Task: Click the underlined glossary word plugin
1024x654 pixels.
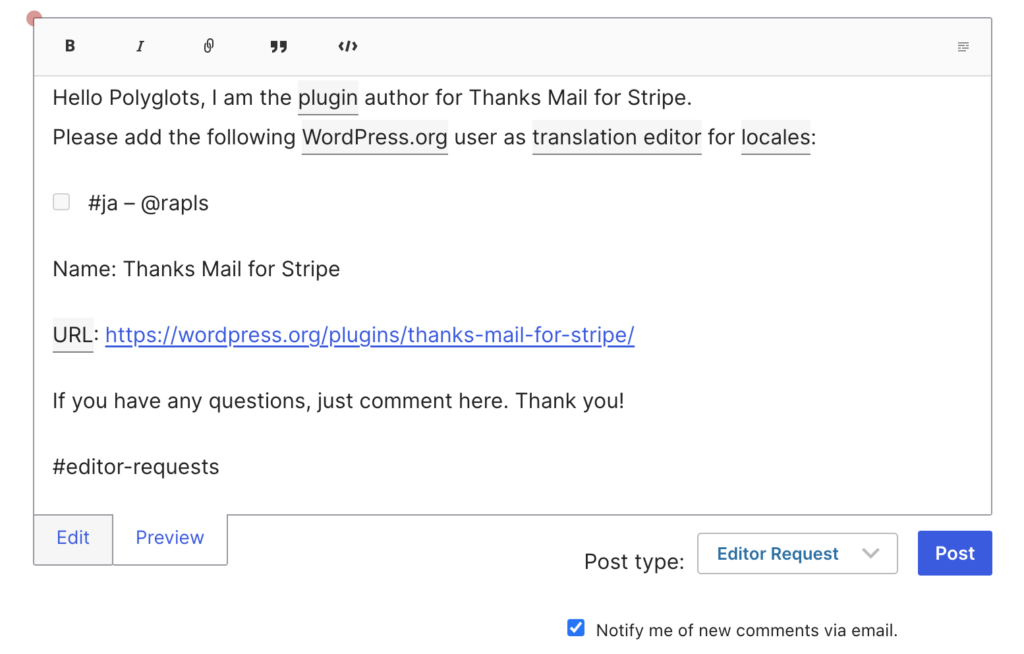Action: (x=328, y=98)
